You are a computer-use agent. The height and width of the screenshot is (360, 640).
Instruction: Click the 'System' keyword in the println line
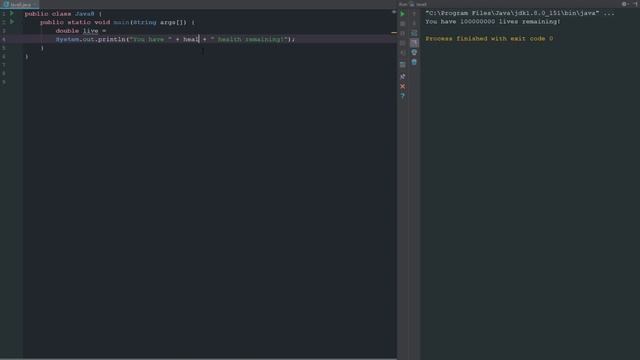tap(67, 39)
